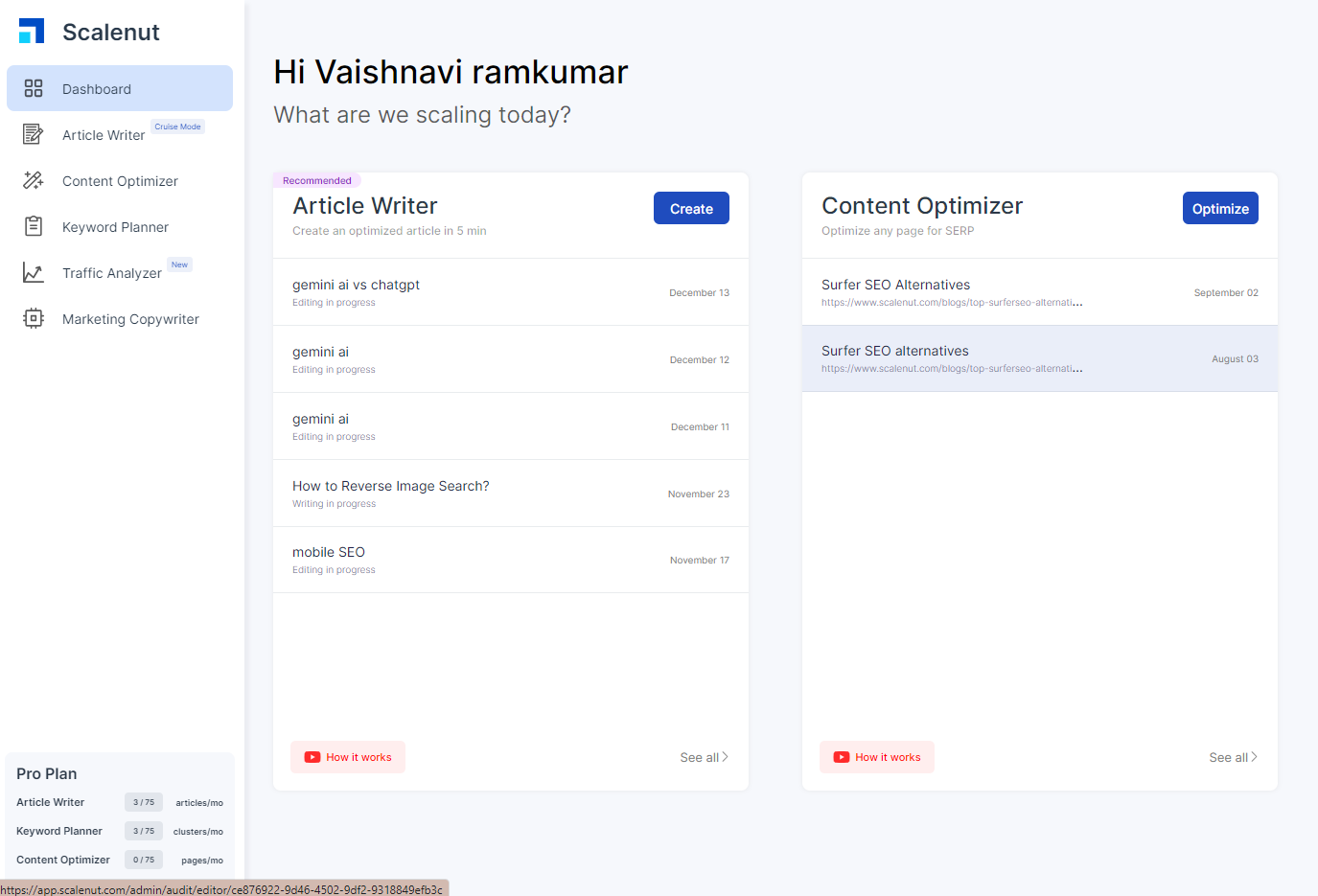Click the 3 / 75 articles usage counter
Screen dimensions: 1318x896
pyautogui.click(x=144, y=802)
